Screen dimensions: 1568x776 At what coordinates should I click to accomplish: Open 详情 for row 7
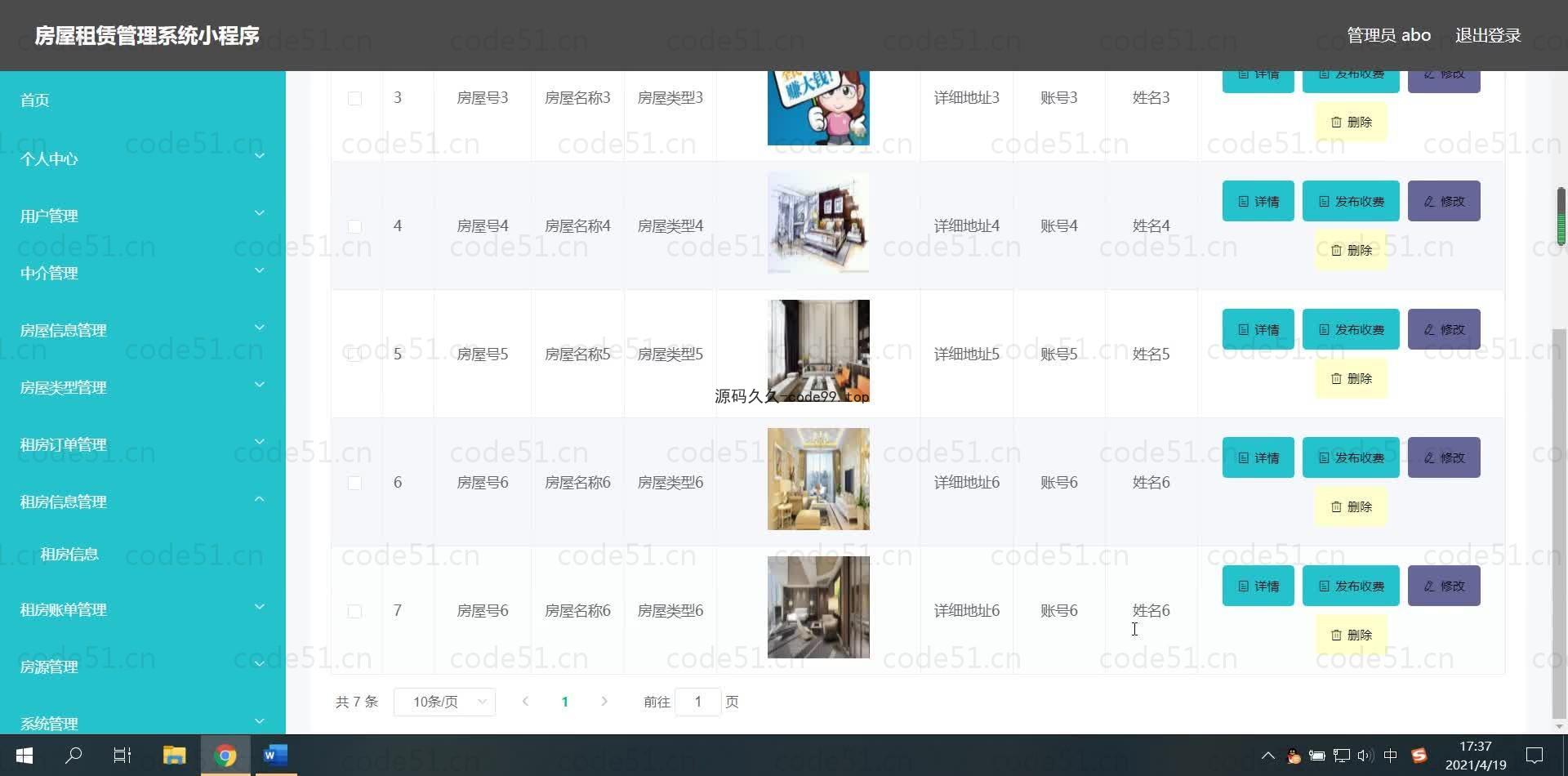tap(1258, 586)
